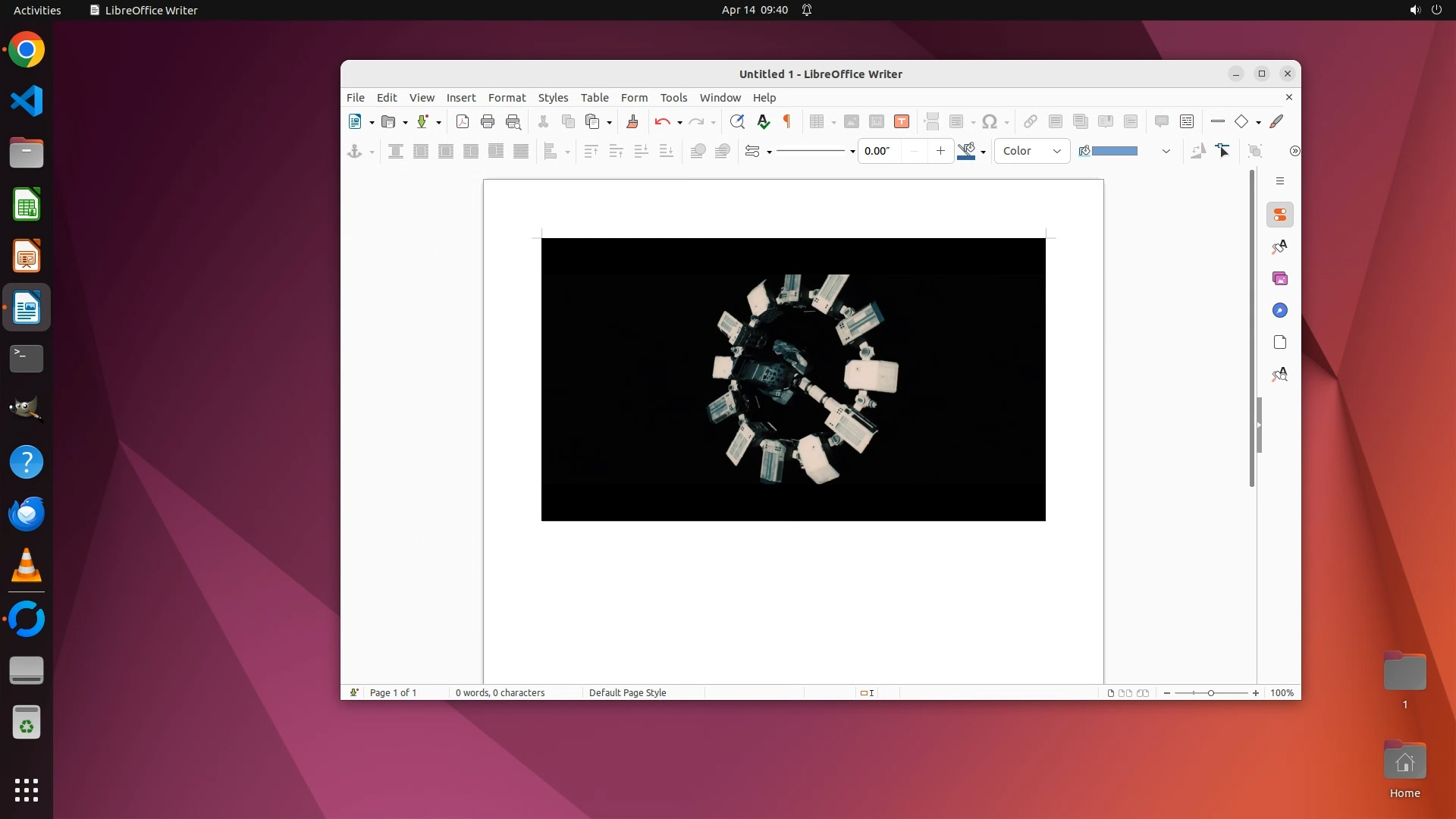Toggle point edit mode icon
Viewport: 1456px width, 819px height.
[x=1222, y=151]
